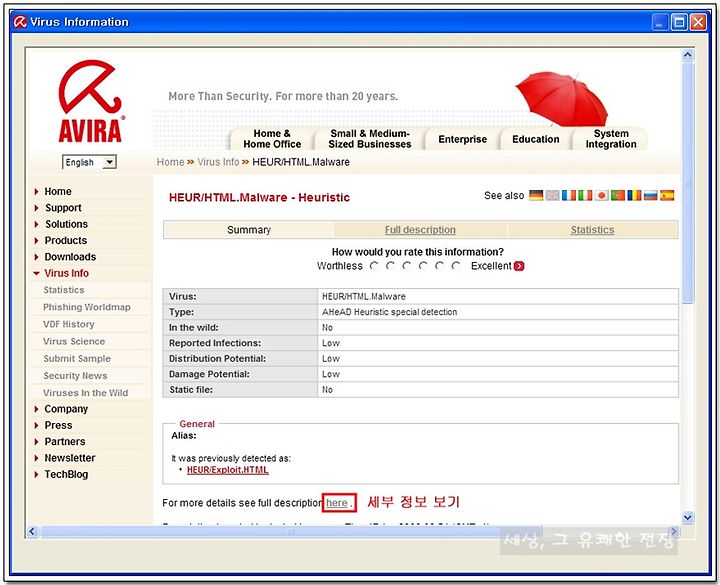
Task: Open the Submit Sample sidebar link
Action: [x=77, y=359]
